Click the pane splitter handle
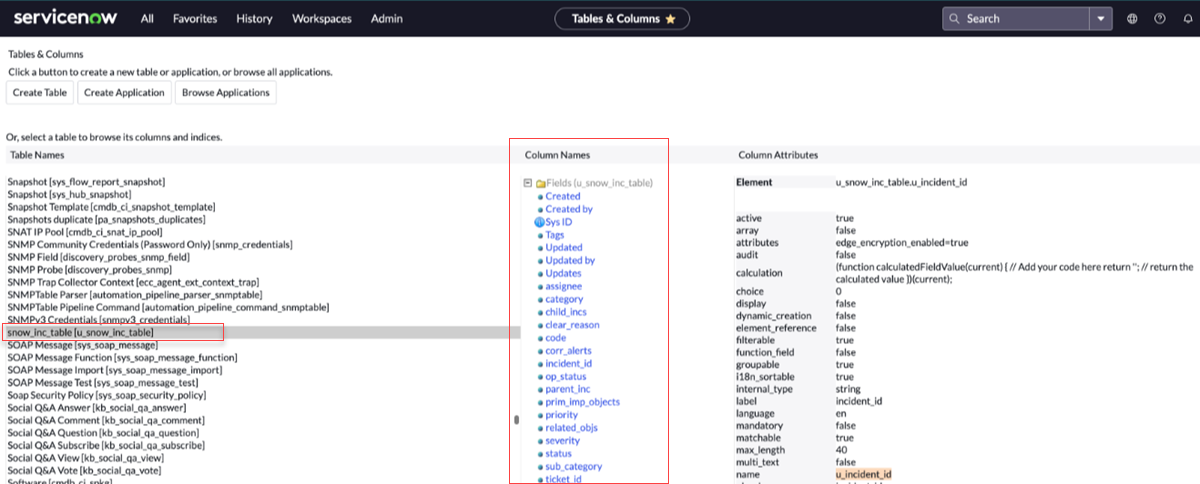This screenshot has width=1200, height=484. tap(516, 420)
